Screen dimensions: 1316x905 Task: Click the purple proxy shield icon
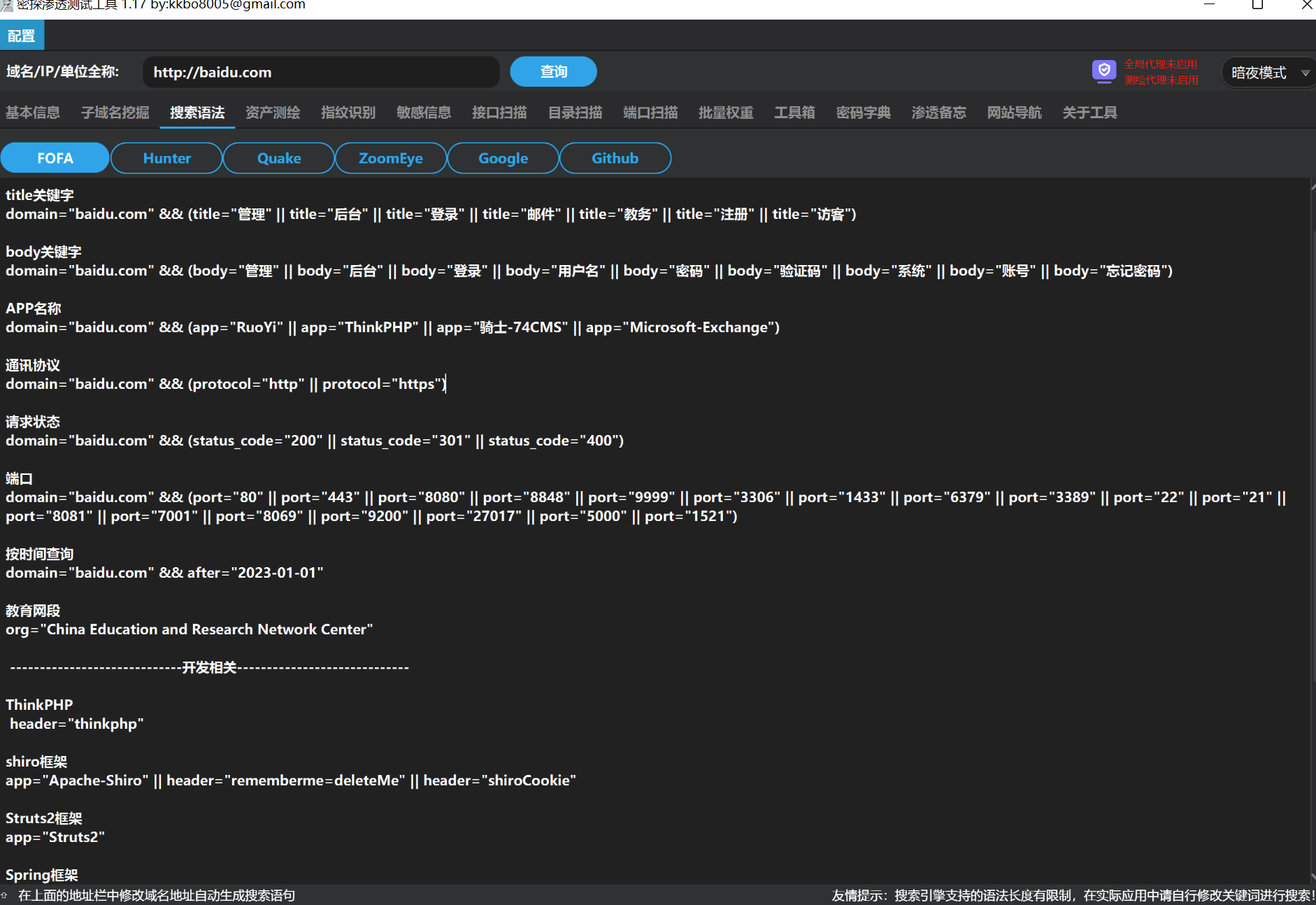coord(1104,71)
